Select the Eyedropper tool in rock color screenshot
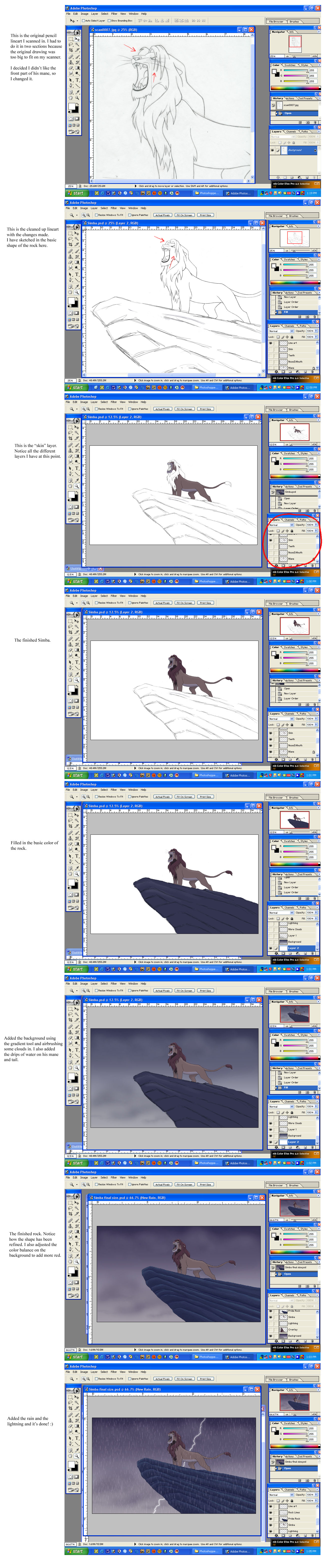Screen dimensions: 328x1568 (x=77, y=868)
